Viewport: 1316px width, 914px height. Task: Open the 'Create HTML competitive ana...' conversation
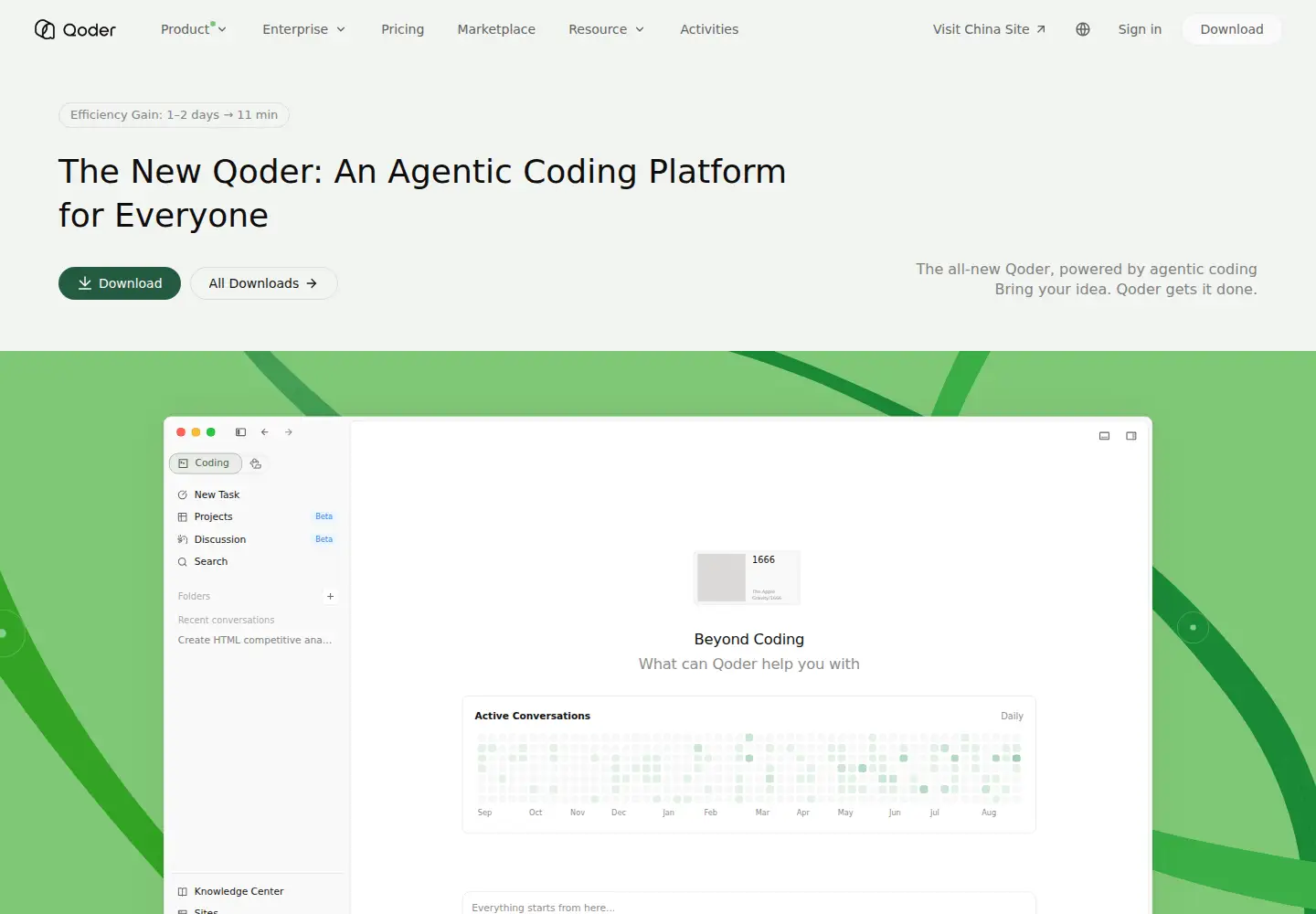255,640
